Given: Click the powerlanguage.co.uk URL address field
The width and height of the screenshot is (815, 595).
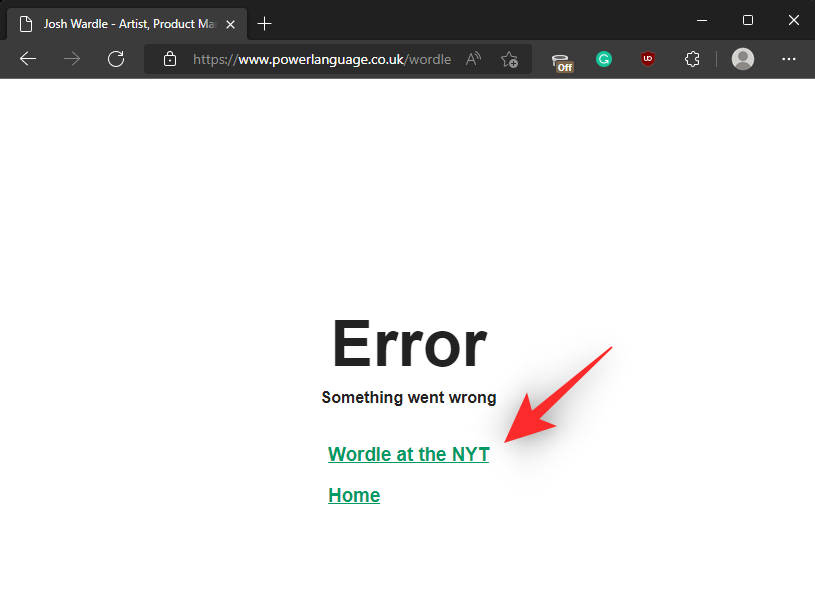Looking at the screenshot, I should click(320, 59).
